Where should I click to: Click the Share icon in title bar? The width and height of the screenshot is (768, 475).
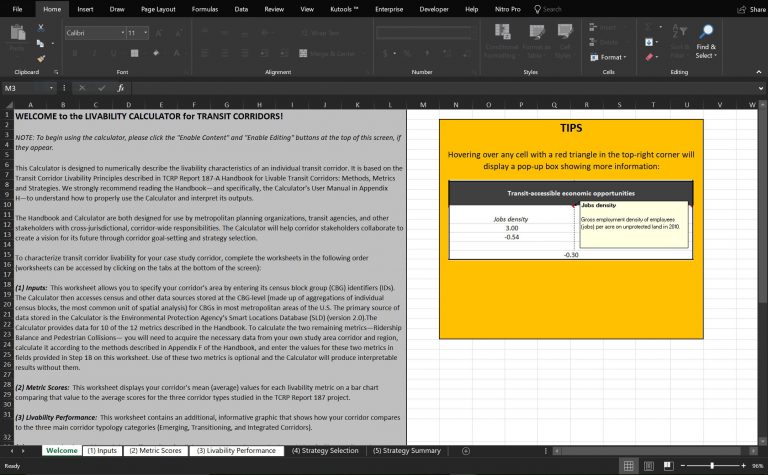click(x=743, y=9)
